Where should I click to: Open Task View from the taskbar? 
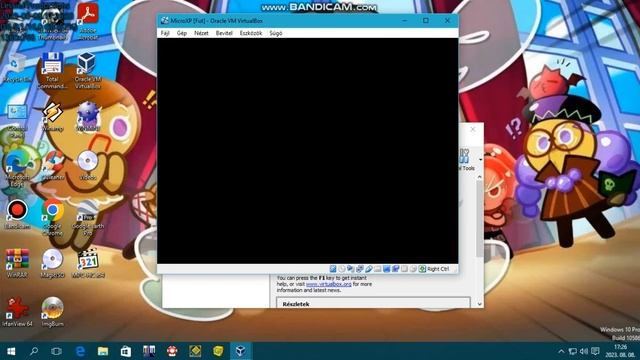pyautogui.click(x=56, y=351)
